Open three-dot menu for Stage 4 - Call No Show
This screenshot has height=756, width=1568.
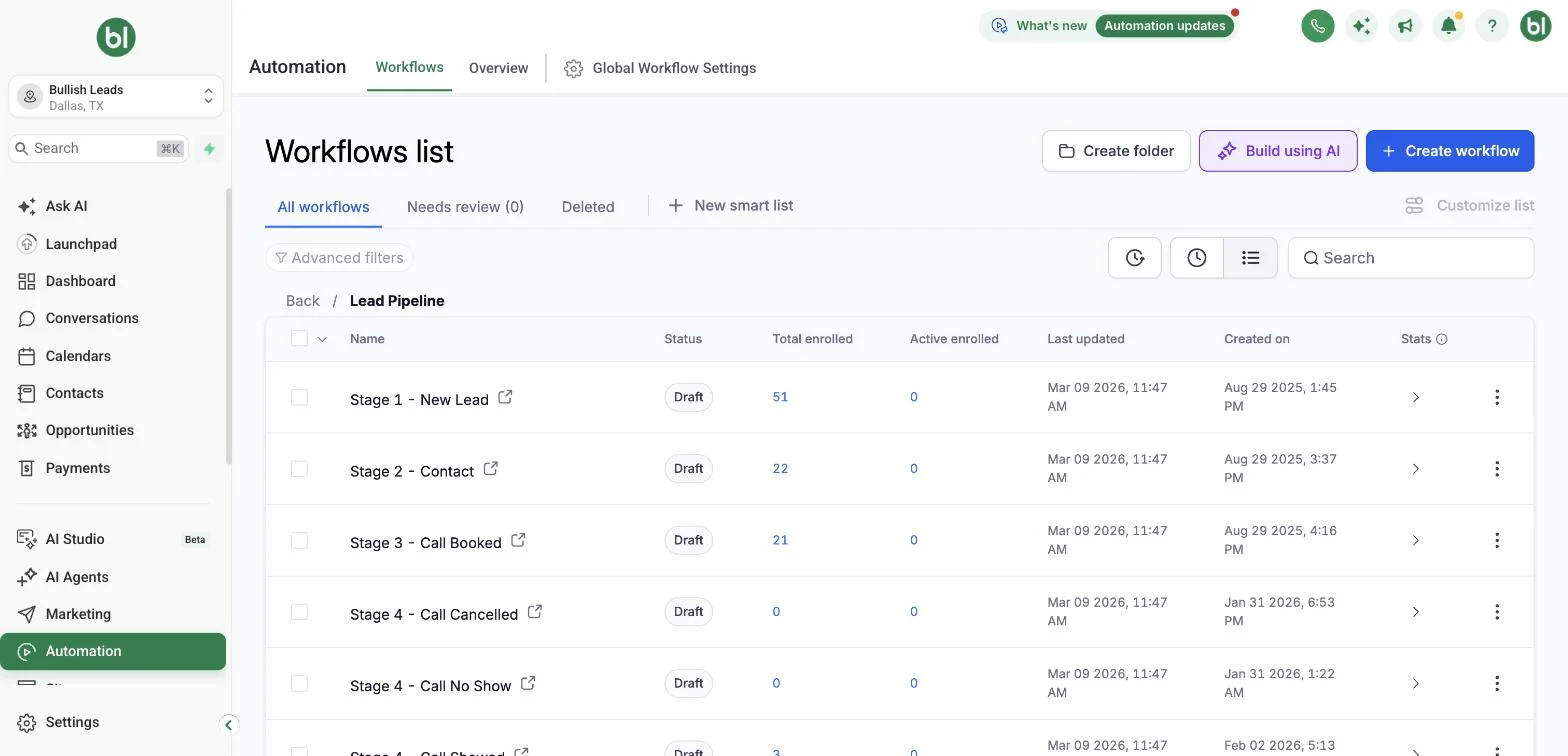coord(1497,683)
